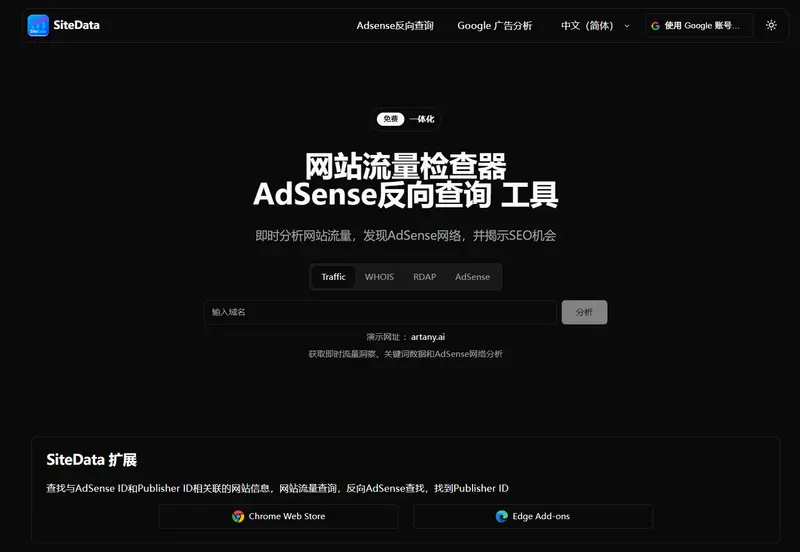Screen dimensions: 800x552
Task: Click the chevron arrow beside the language selector
Action: 627,25
